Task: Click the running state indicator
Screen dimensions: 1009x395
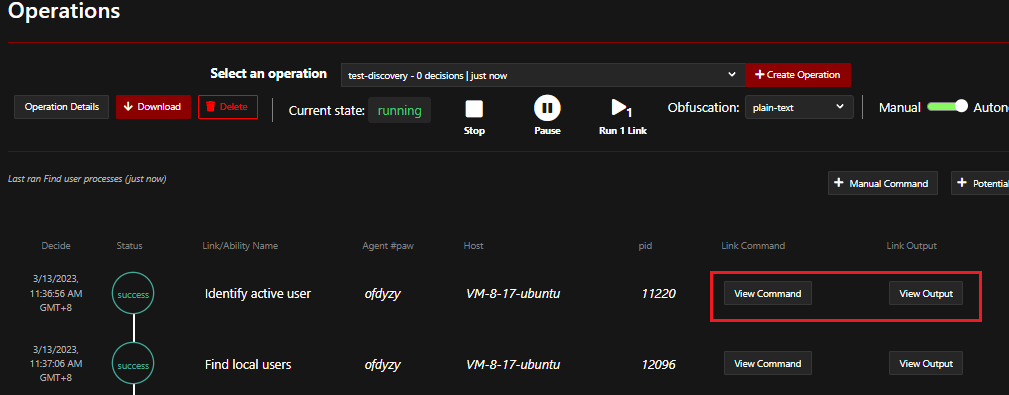Action: [x=400, y=110]
